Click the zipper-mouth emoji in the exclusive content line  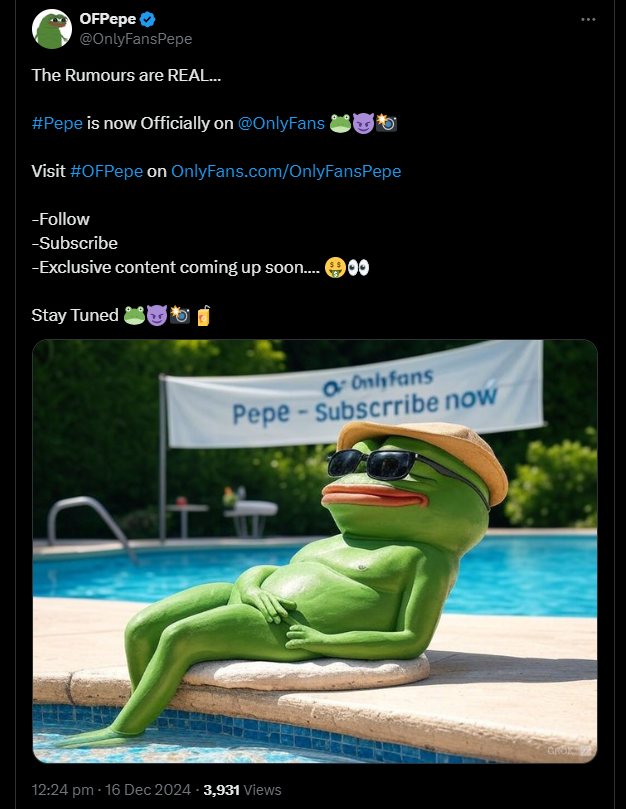334,267
